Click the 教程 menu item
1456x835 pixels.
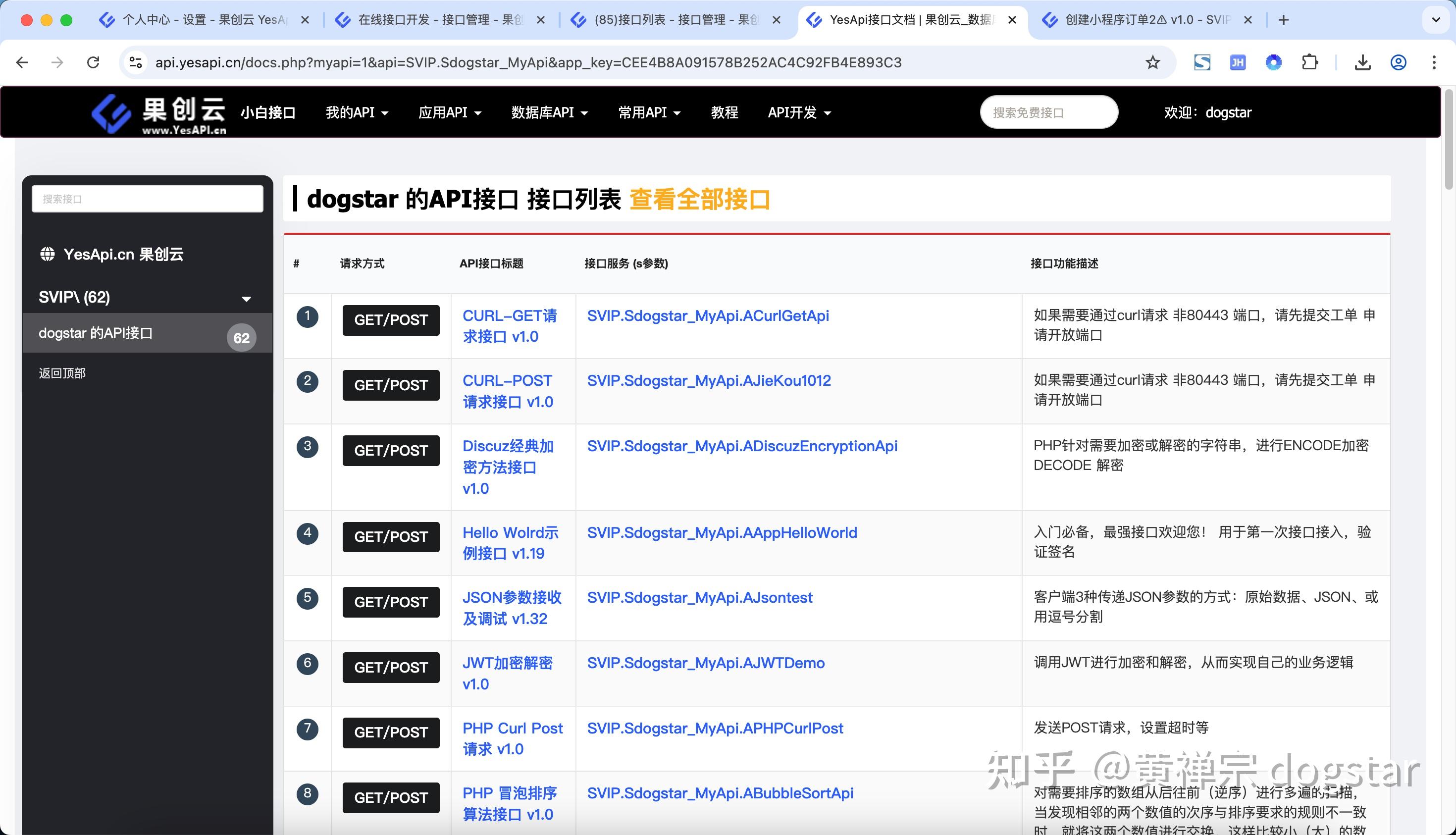724,112
